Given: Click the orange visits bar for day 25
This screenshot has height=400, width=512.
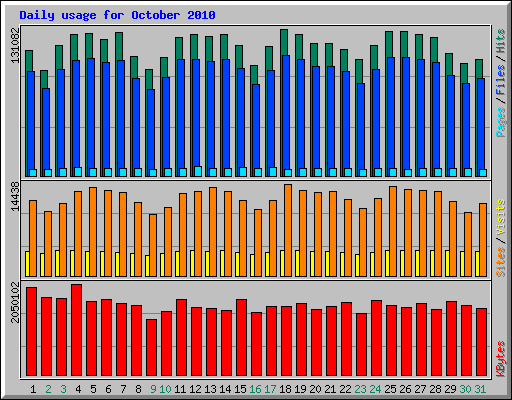Looking at the screenshot, I should tap(393, 231).
